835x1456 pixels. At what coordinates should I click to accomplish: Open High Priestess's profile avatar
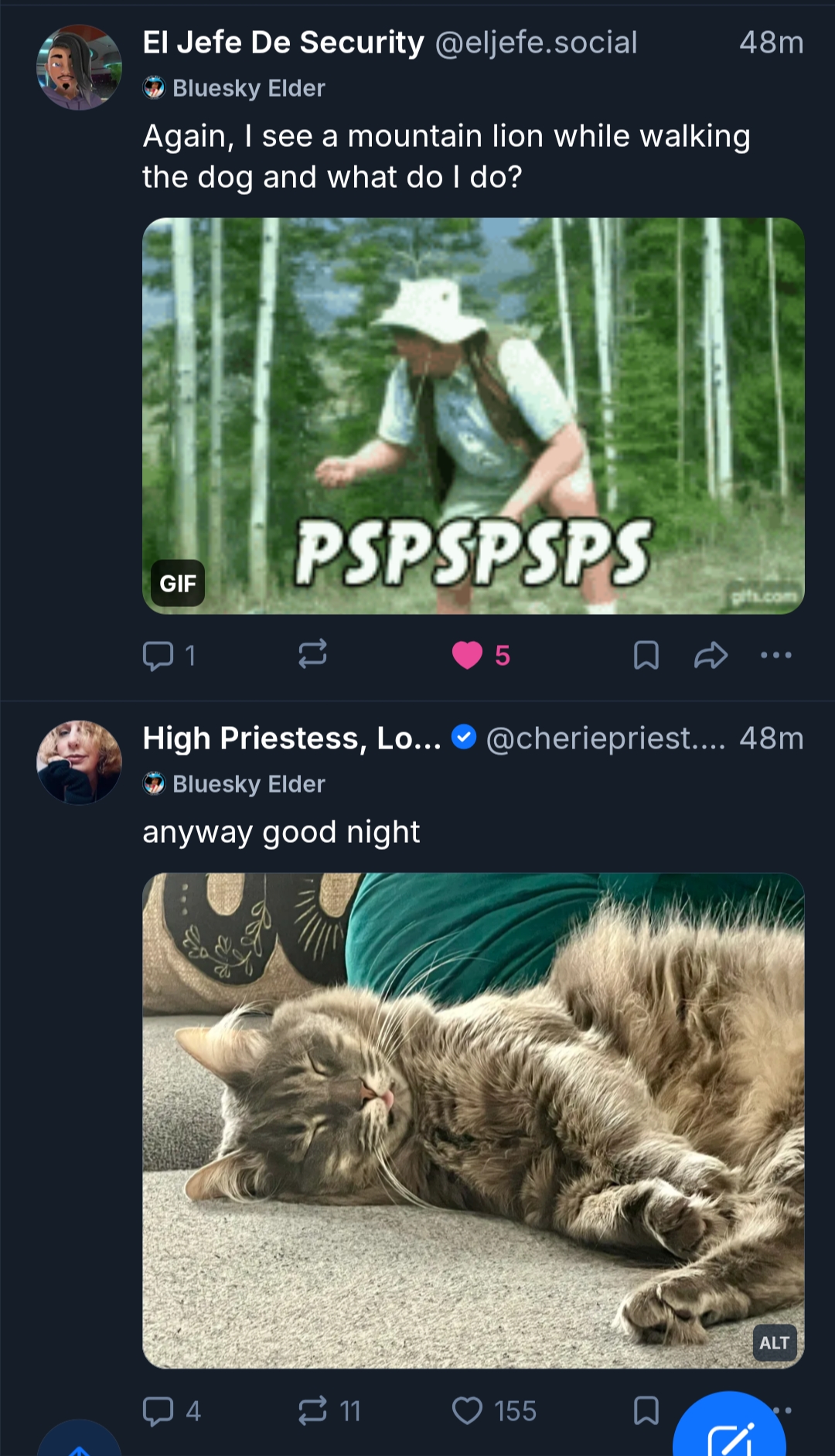coord(79,762)
